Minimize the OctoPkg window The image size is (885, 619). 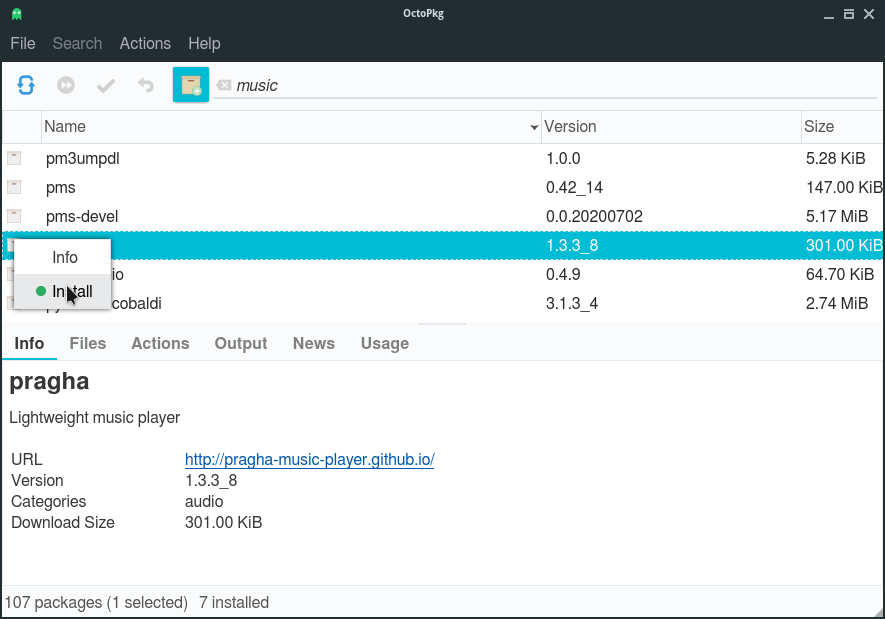829,15
